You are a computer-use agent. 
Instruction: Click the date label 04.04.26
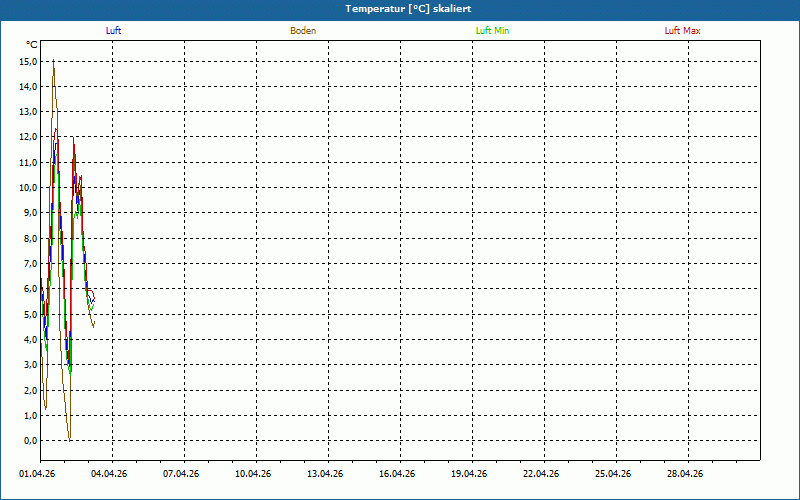pos(109,474)
